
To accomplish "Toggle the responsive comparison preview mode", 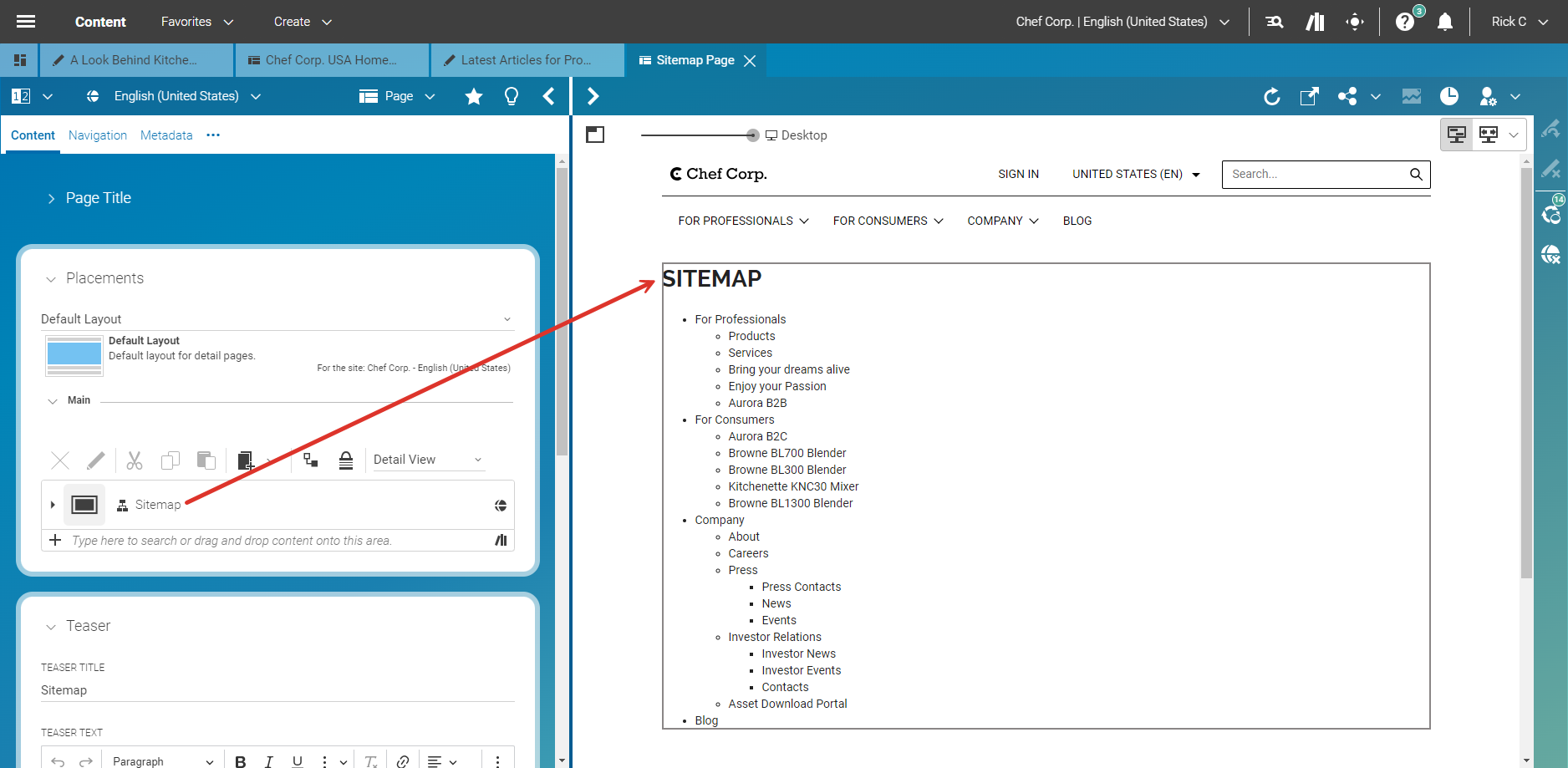I will coord(1489,134).
